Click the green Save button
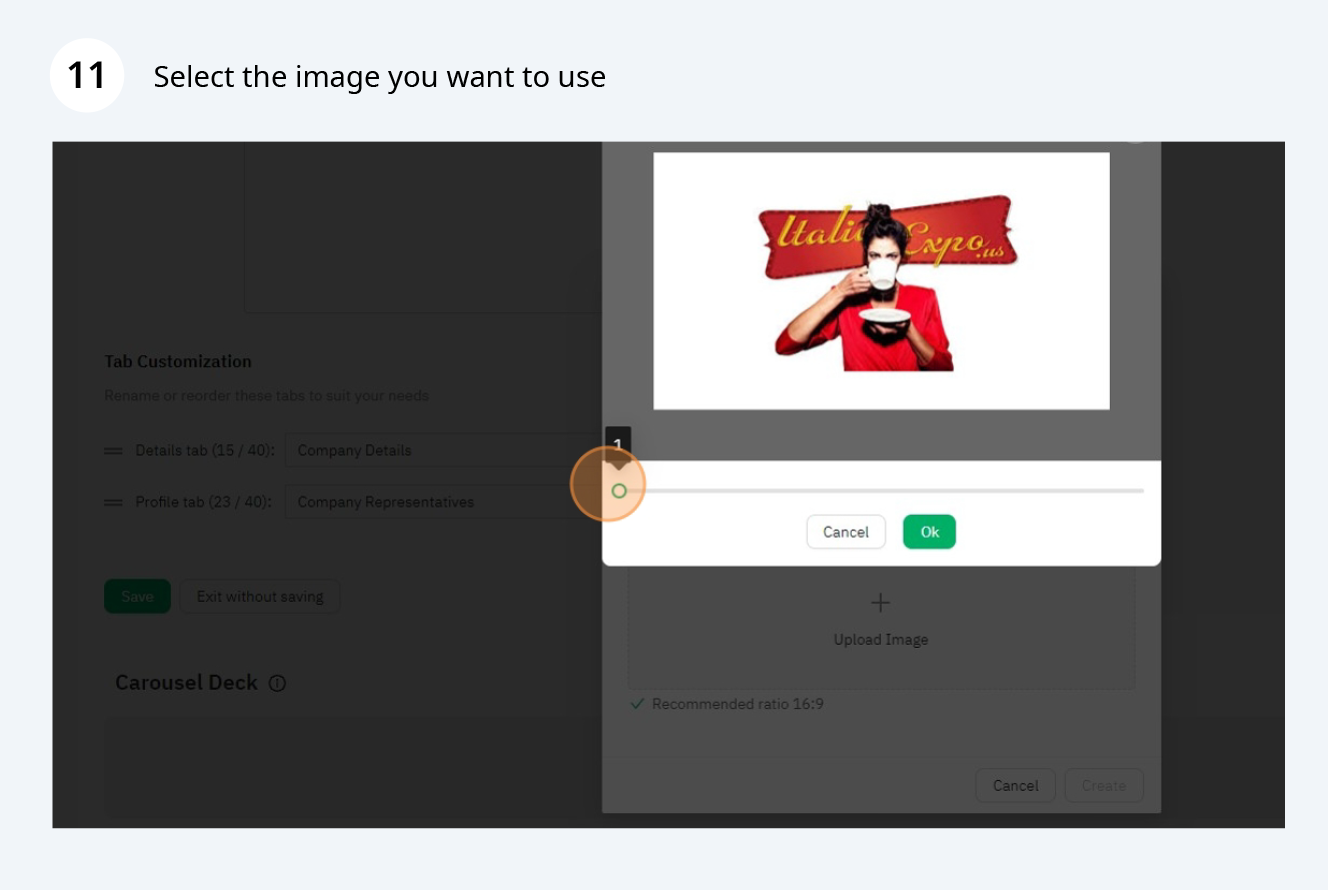The height and width of the screenshot is (890, 1328). click(x=137, y=597)
